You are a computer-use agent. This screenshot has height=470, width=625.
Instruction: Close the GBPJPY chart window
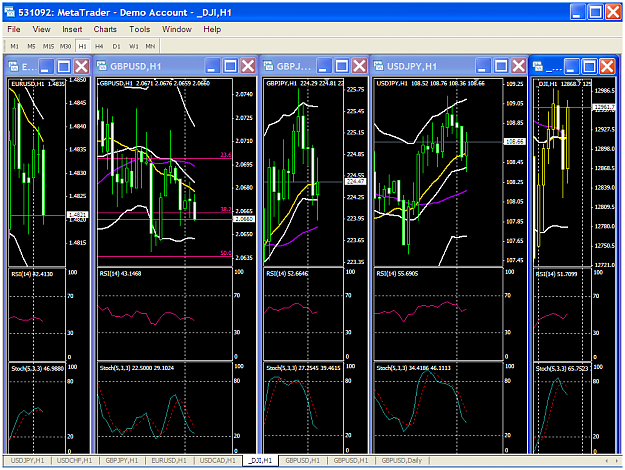point(360,66)
